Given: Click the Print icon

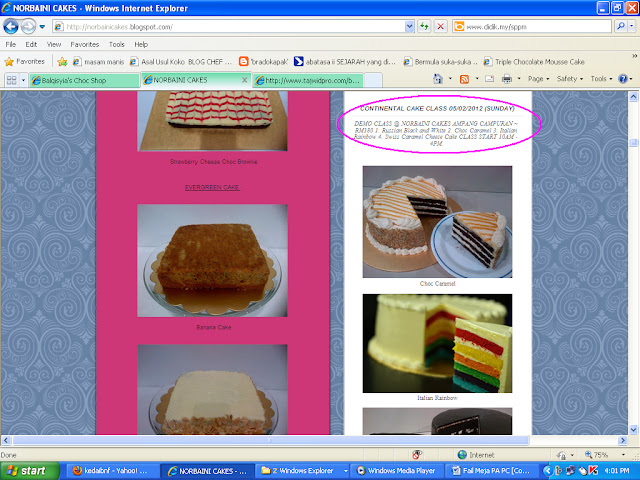Looking at the screenshot, I should pos(507,79).
